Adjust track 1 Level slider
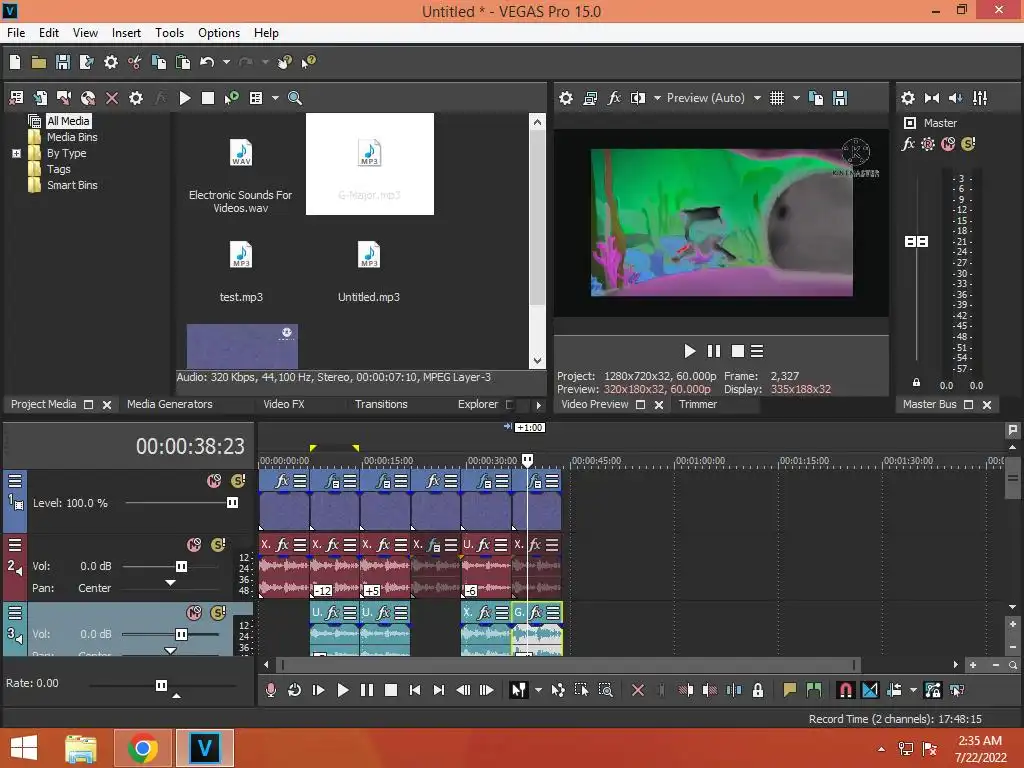 (232, 503)
